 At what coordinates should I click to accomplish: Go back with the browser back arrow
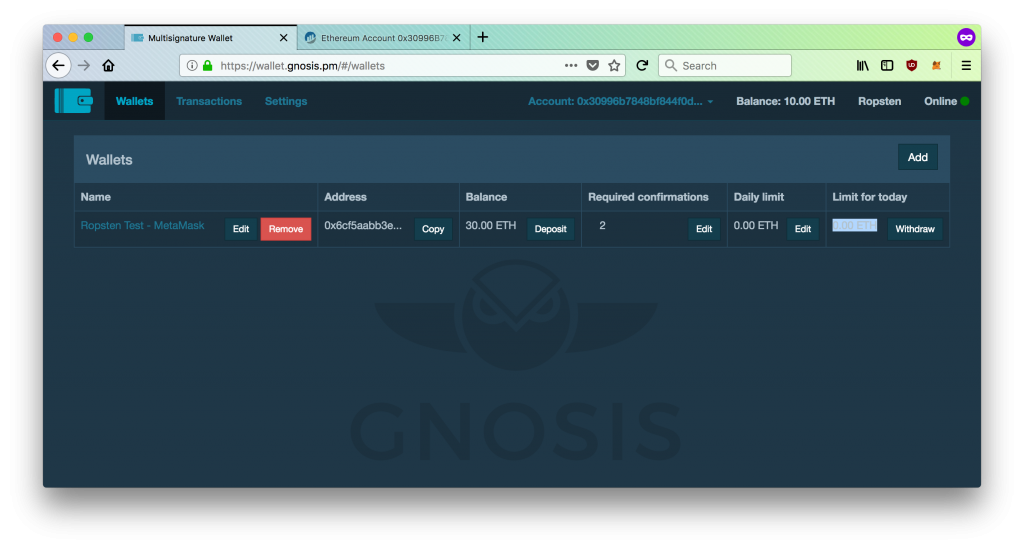[58, 65]
